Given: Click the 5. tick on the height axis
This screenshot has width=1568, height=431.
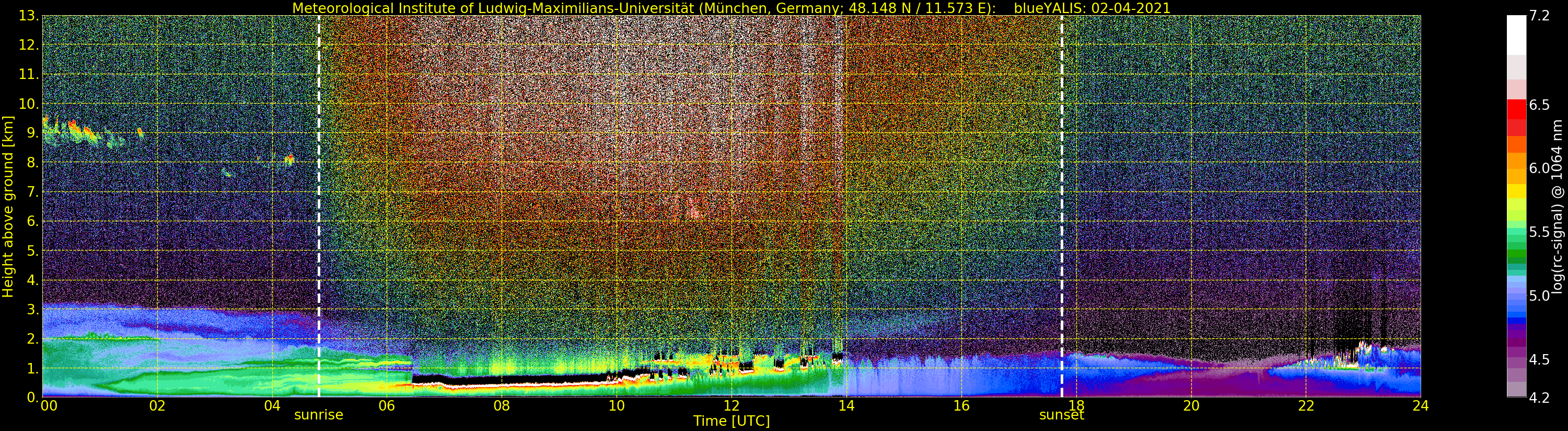Looking at the screenshot, I should click(33, 251).
